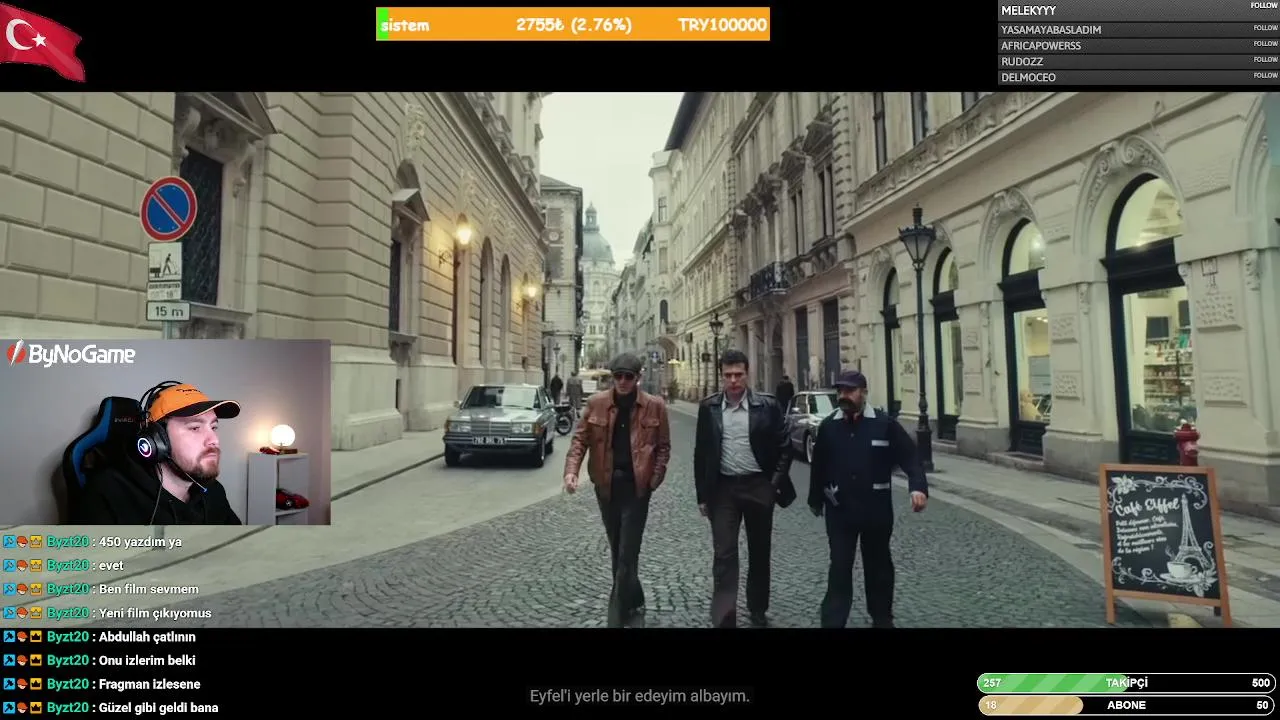
Task: Click the TAKİPÇİ follower goal progress bar
Action: (1126, 683)
